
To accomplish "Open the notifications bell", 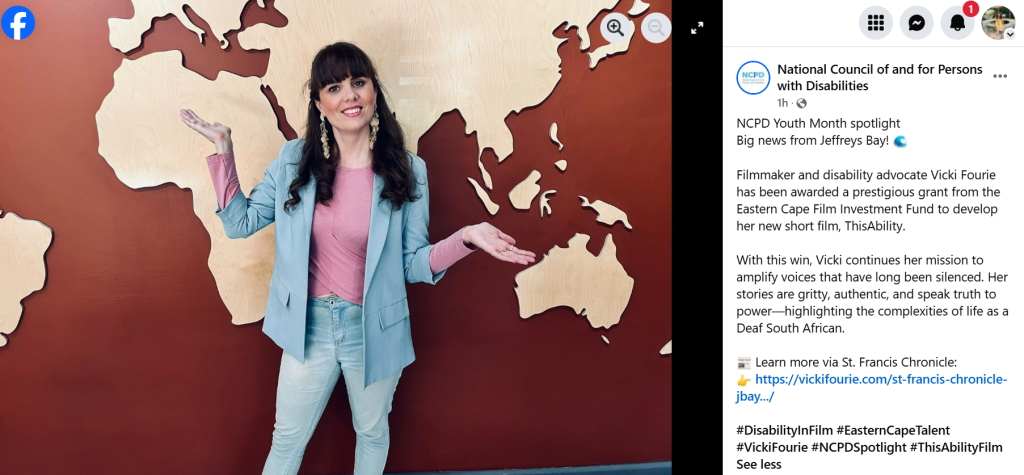I will 957,23.
